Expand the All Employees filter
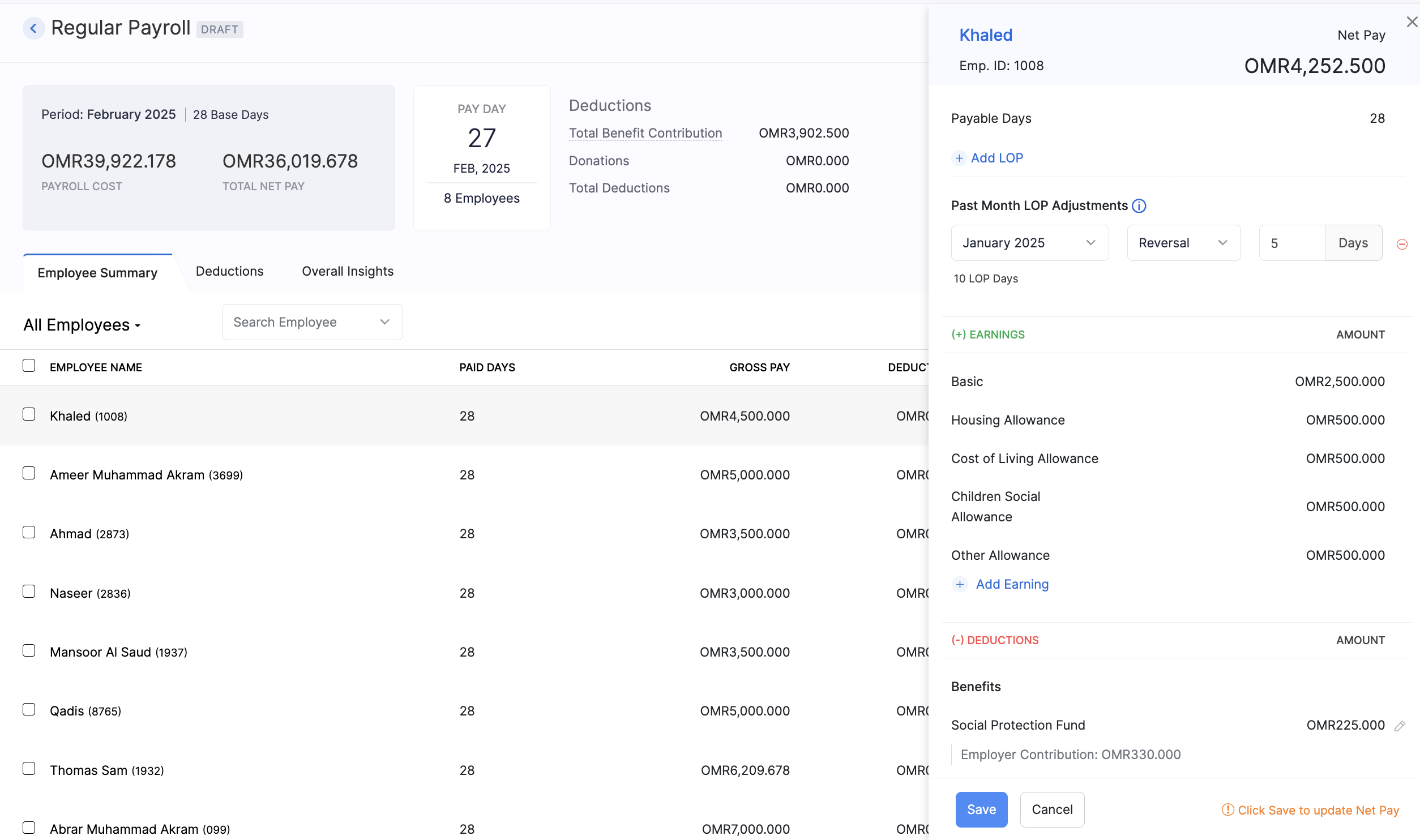The height and width of the screenshot is (840, 1420). click(82, 325)
